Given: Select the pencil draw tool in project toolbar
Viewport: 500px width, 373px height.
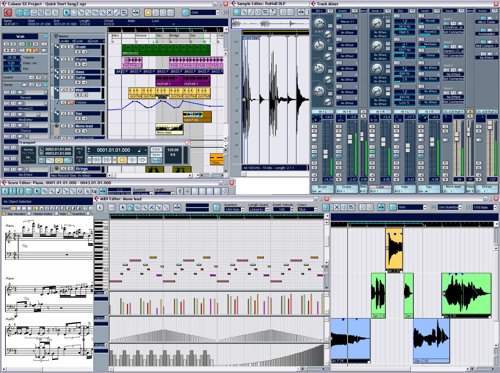Looking at the screenshot, I should pos(117,13).
